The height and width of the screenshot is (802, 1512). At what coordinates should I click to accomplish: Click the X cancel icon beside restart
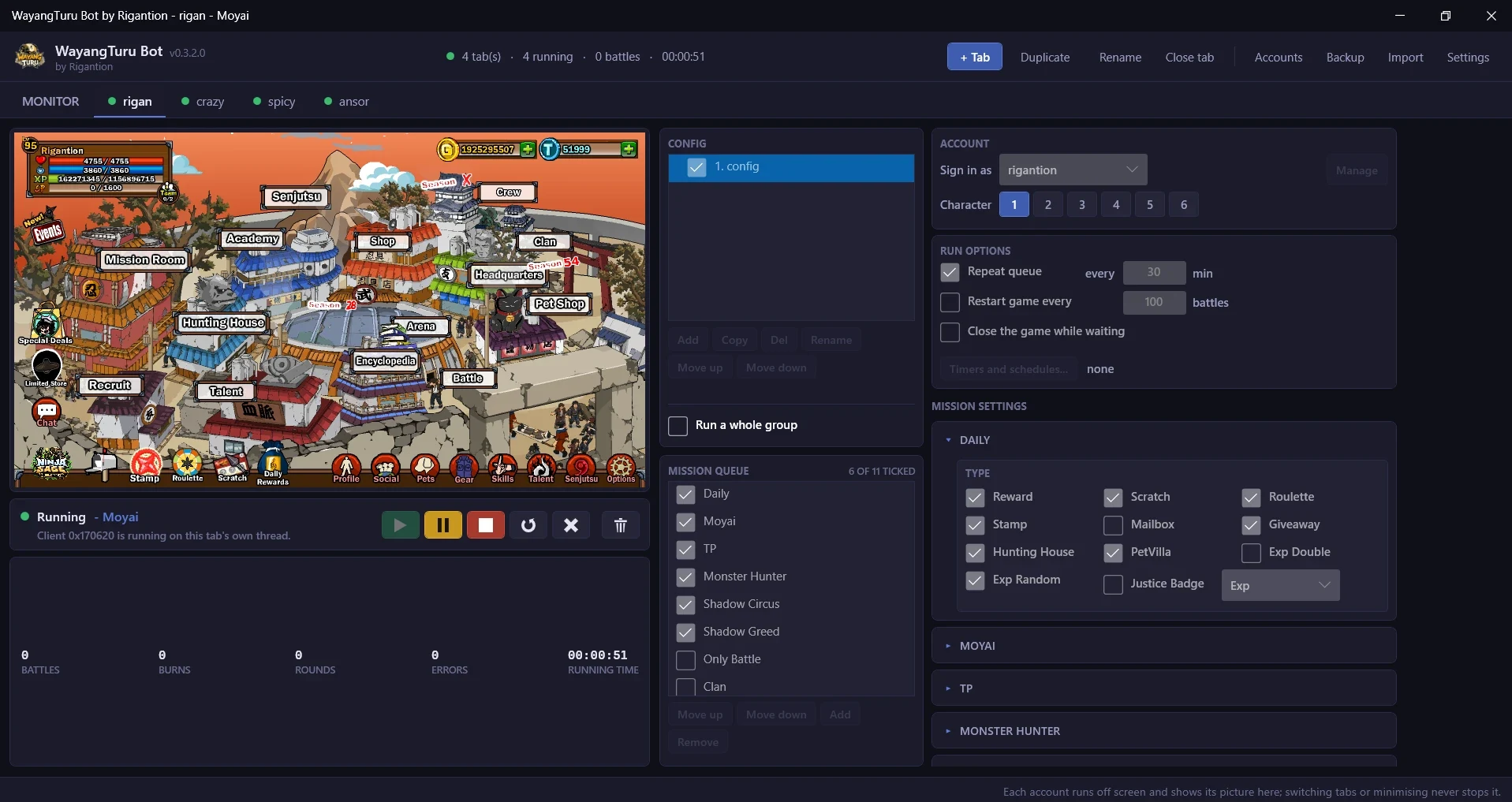(571, 525)
